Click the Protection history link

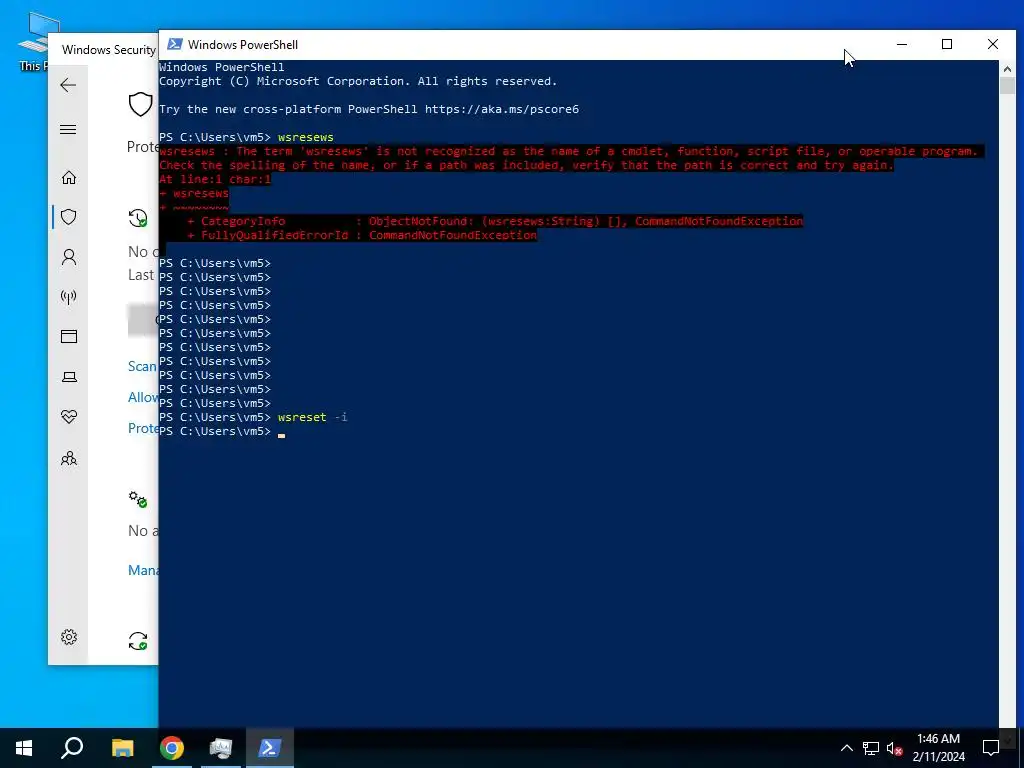click(142, 428)
